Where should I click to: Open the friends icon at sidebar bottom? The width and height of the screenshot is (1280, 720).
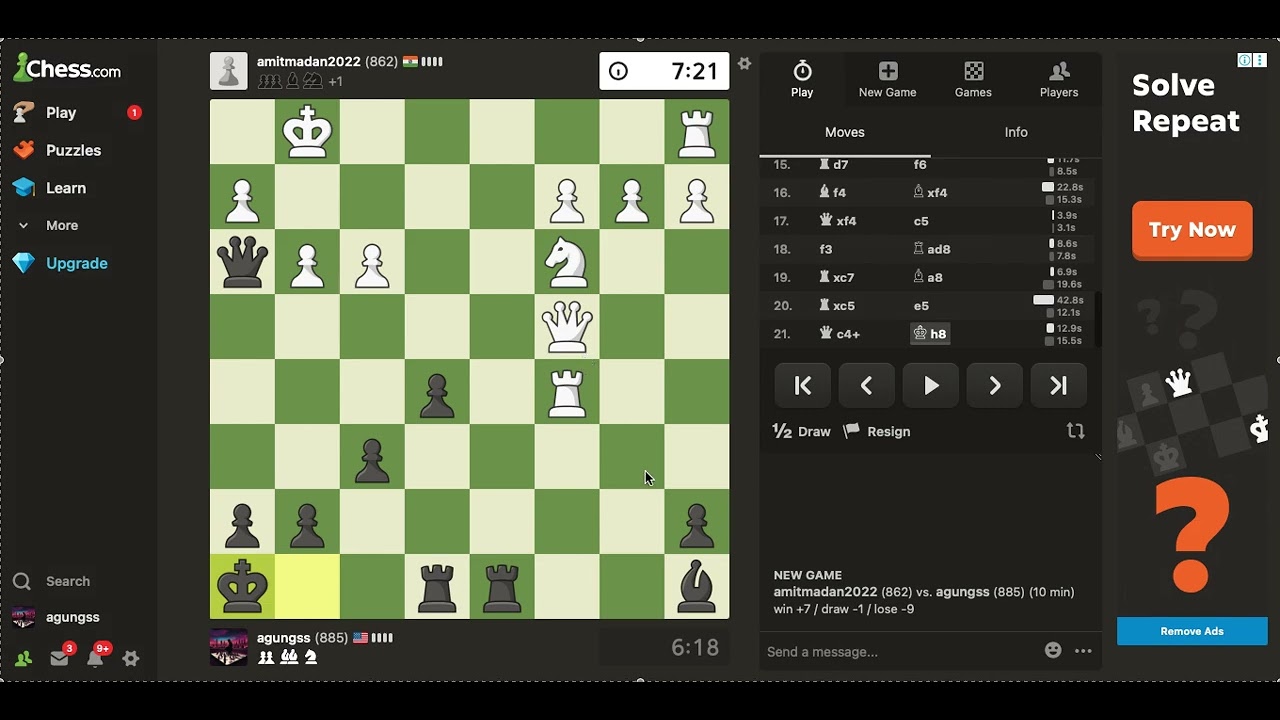coord(23,658)
